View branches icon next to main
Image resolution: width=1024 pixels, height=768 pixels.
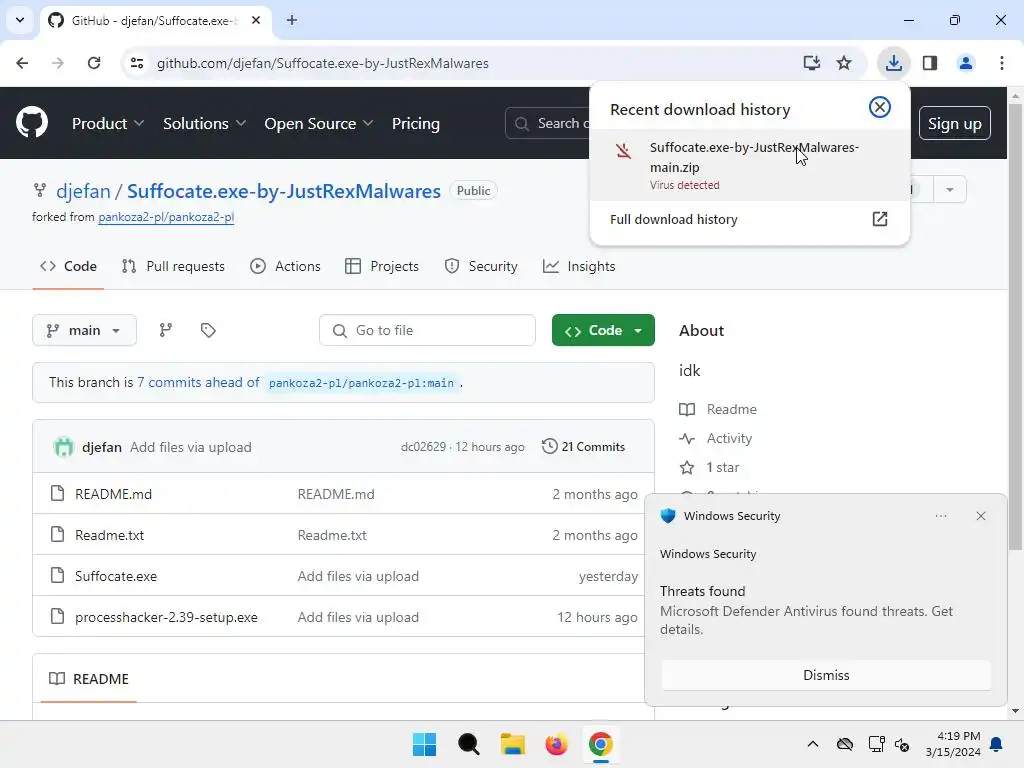coord(166,330)
